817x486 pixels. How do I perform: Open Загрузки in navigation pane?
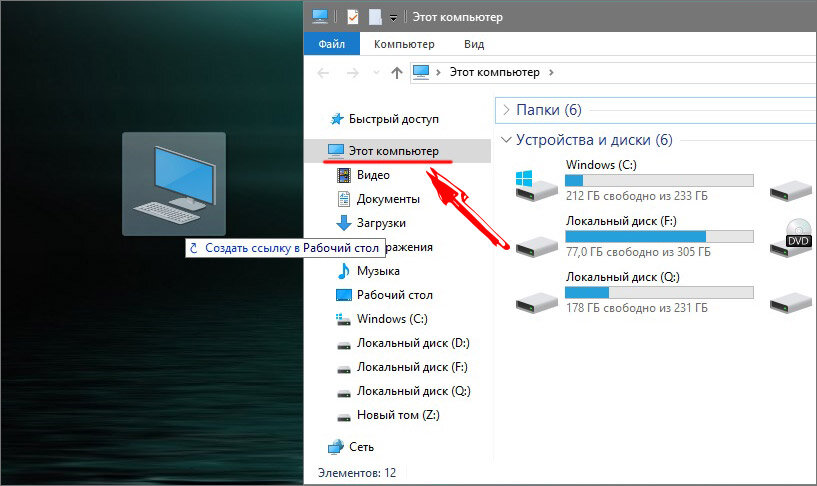point(381,223)
